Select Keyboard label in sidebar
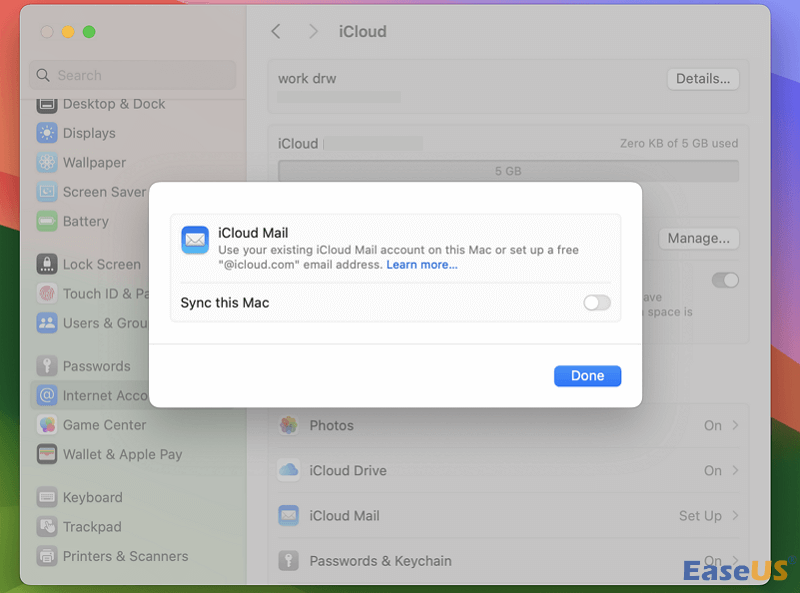The height and width of the screenshot is (593, 800). pos(93,497)
